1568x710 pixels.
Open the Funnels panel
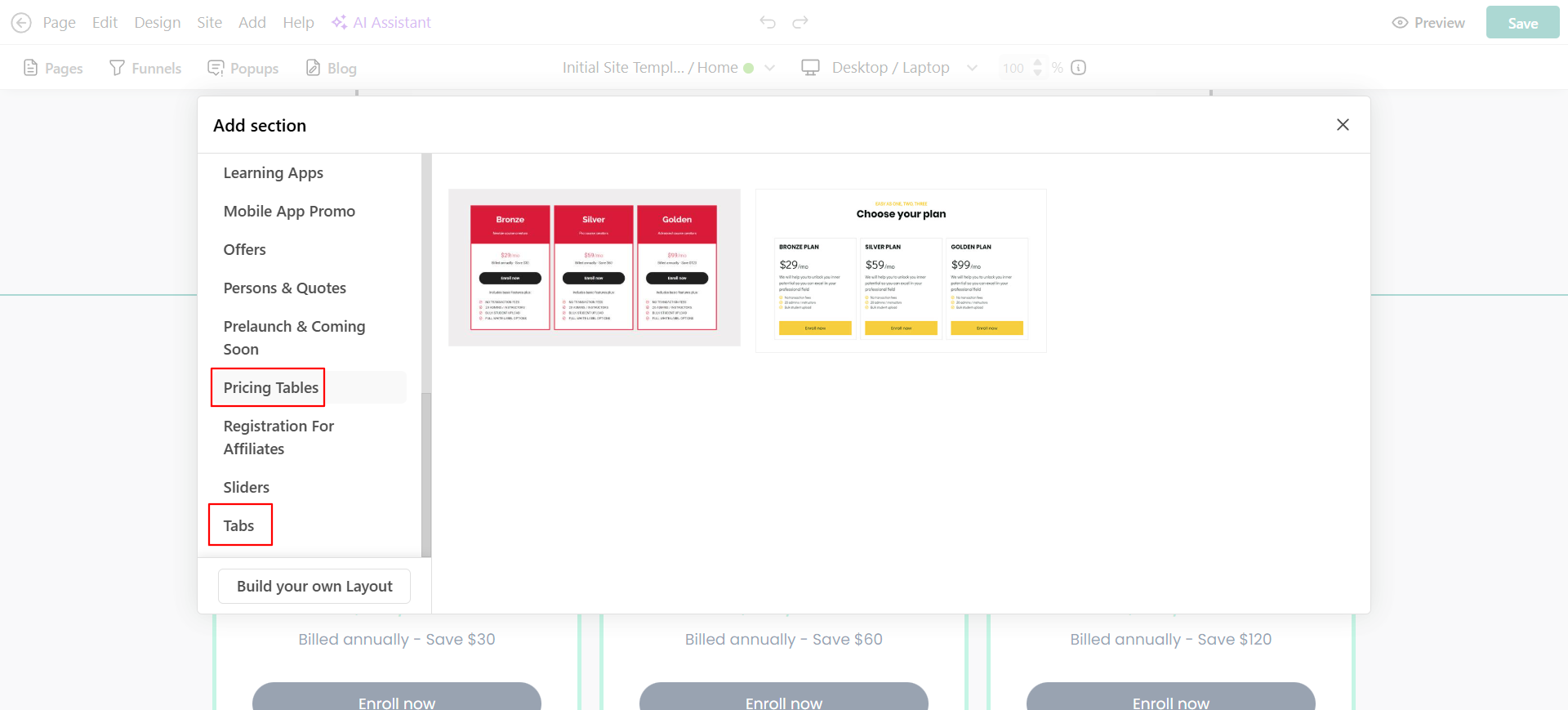pyautogui.click(x=145, y=68)
